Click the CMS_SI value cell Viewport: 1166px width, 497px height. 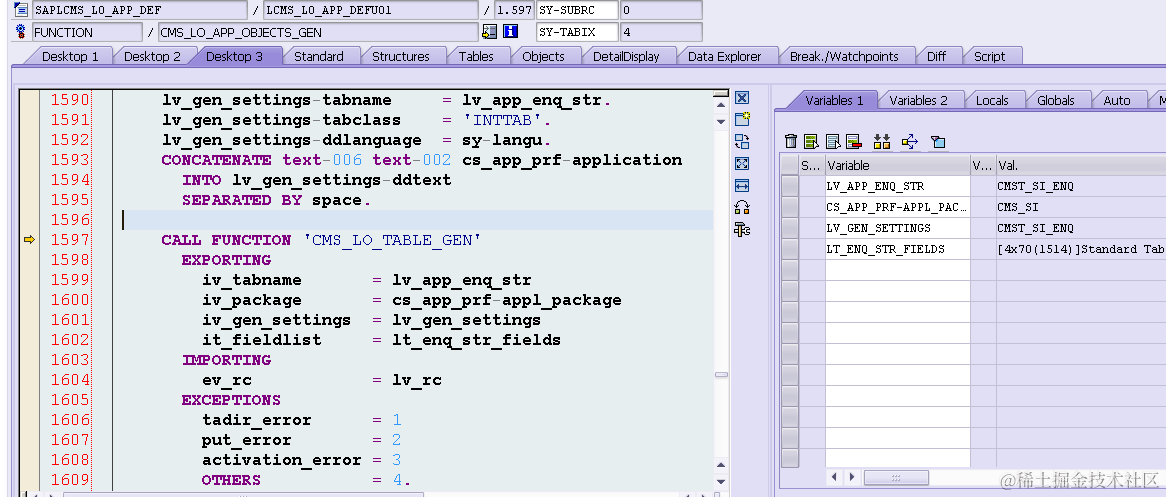[x=1080, y=207]
